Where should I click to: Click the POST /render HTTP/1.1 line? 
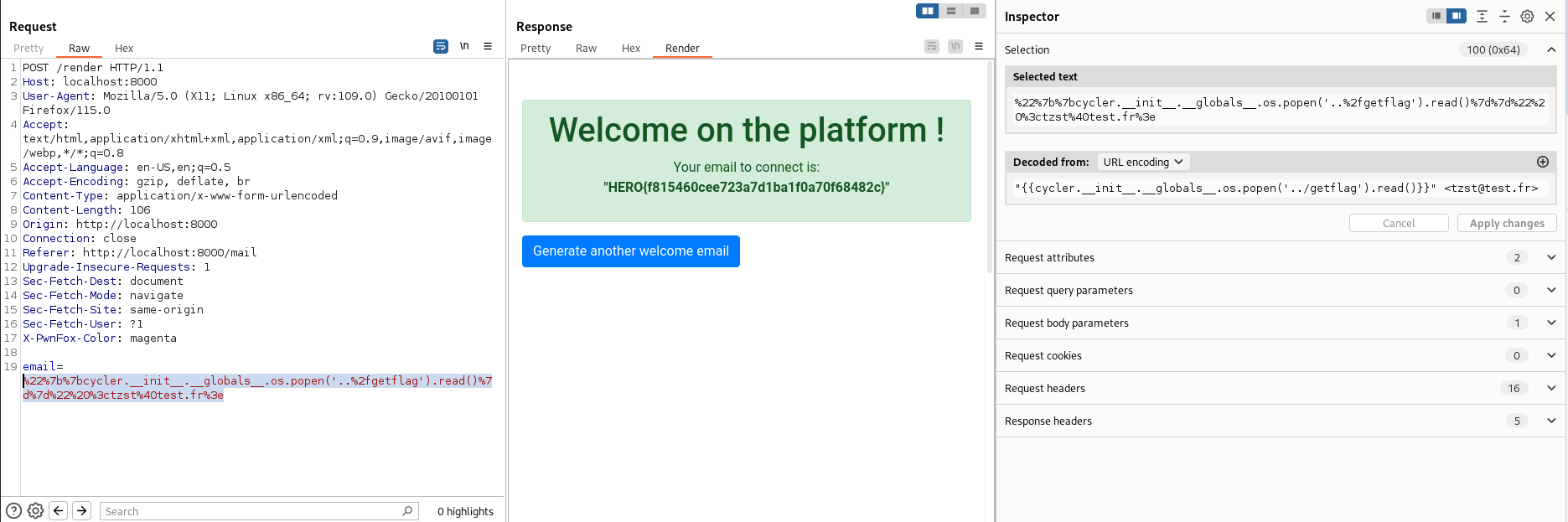pyautogui.click(x=93, y=68)
